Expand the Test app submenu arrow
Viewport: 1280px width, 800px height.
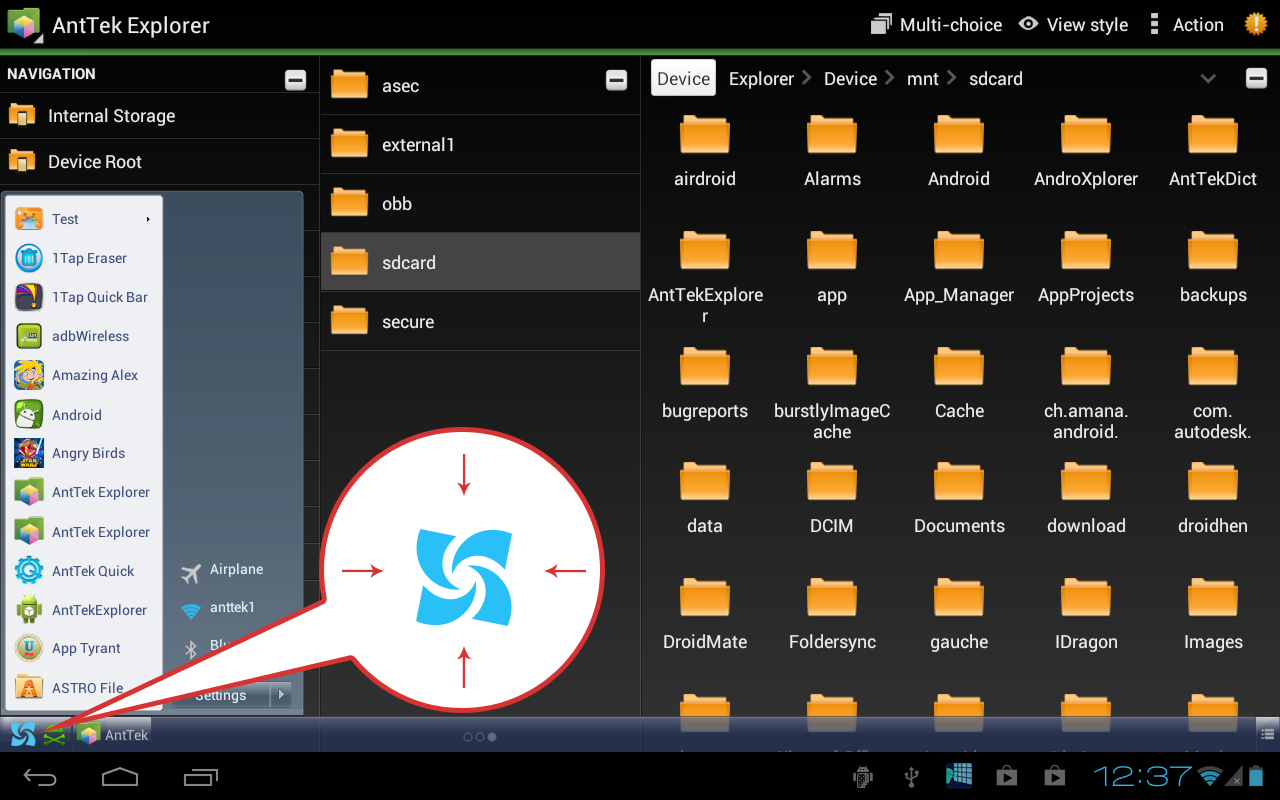click(x=148, y=219)
